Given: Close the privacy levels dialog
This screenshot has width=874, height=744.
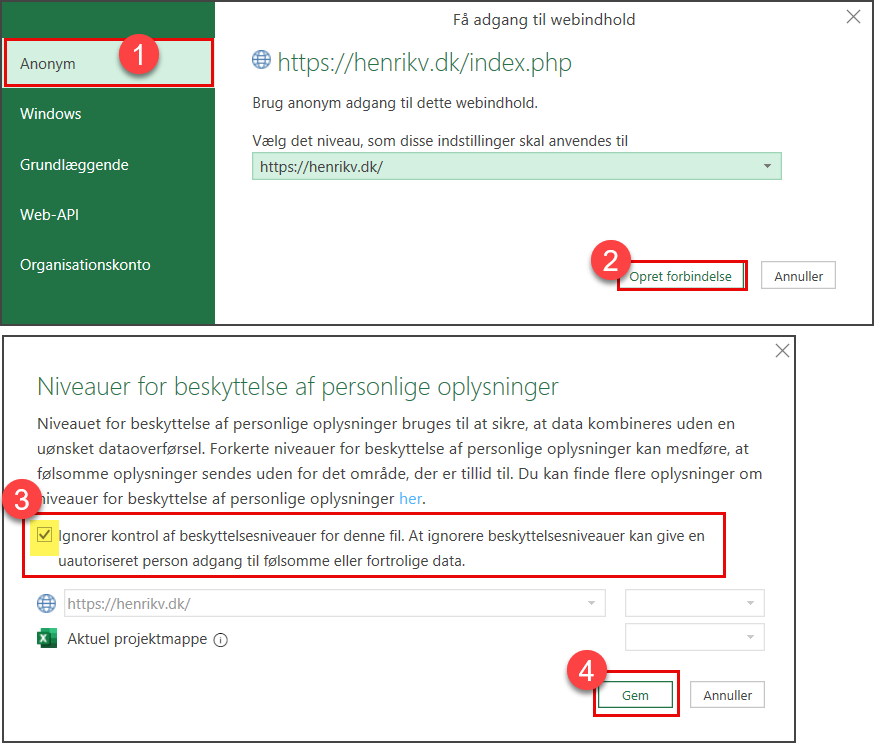Looking at the screenshot, I should click(783, 351).
